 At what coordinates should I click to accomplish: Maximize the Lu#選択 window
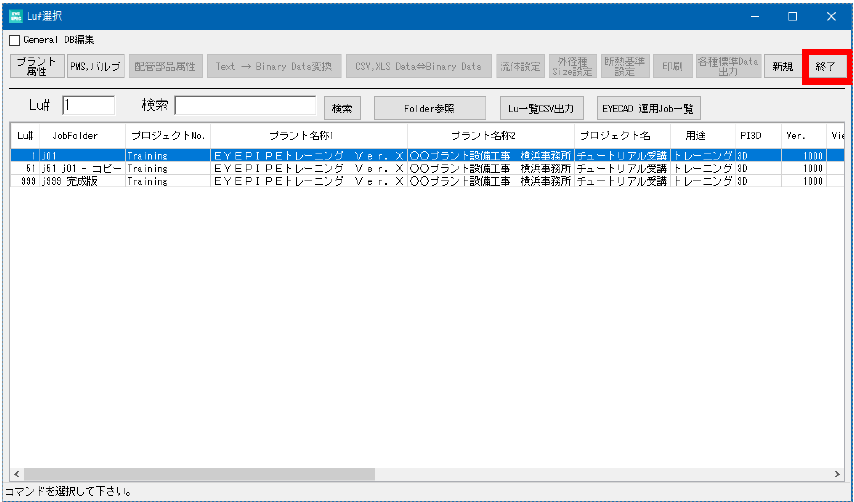792,16
